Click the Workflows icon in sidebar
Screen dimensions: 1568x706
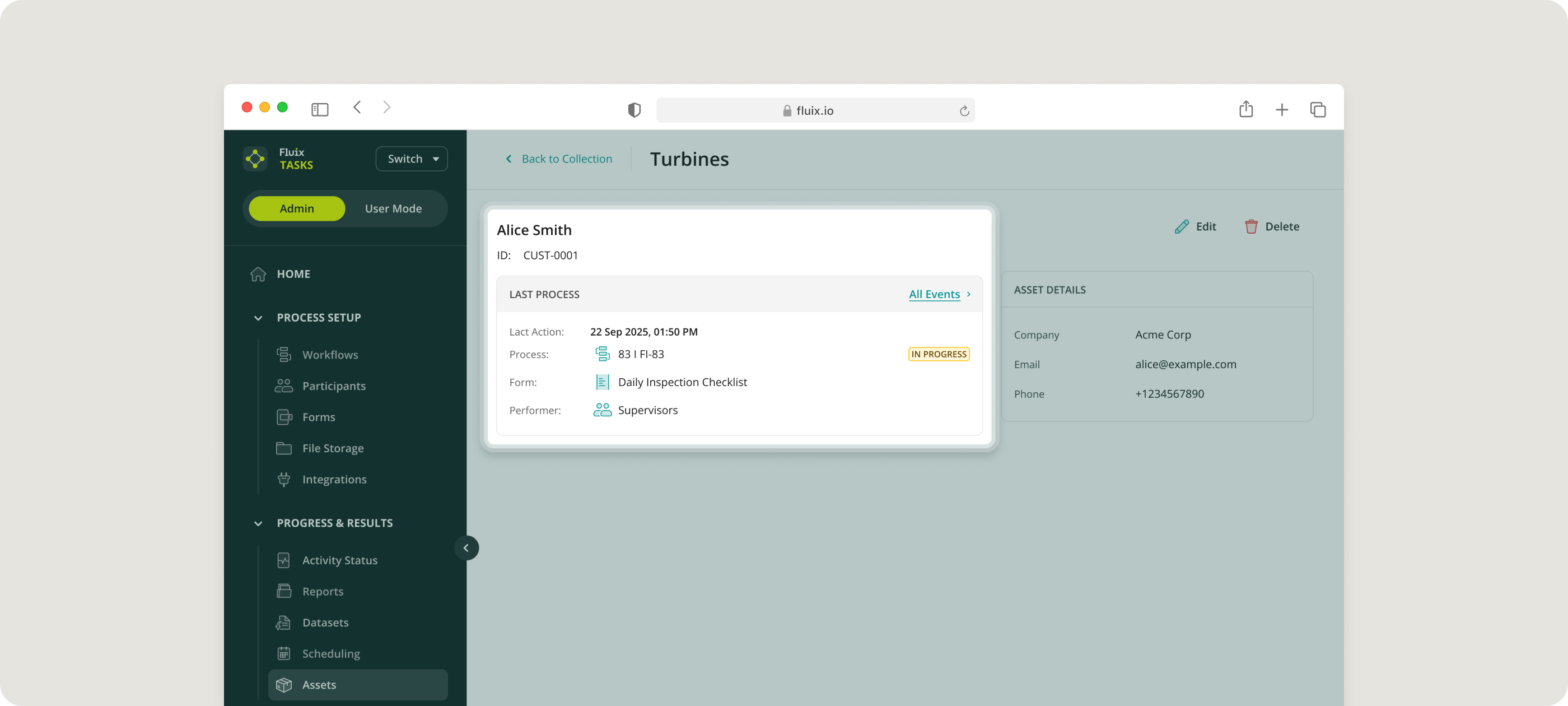(284, 355)
